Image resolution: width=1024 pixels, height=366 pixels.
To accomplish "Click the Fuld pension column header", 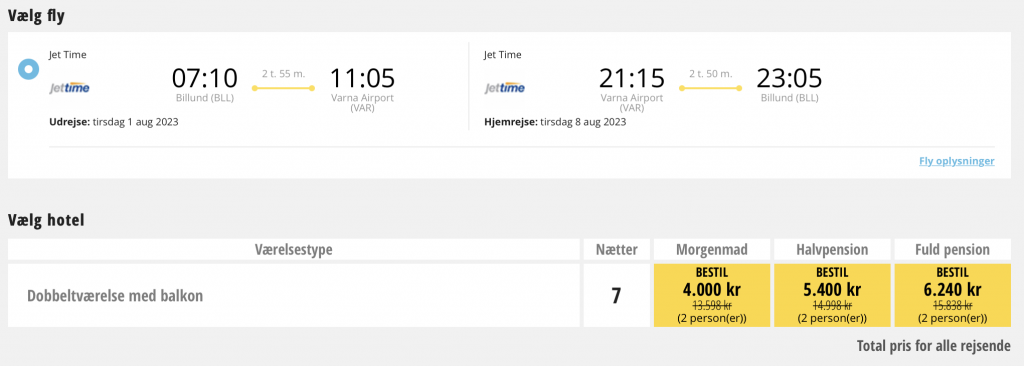I will point(952,249).
